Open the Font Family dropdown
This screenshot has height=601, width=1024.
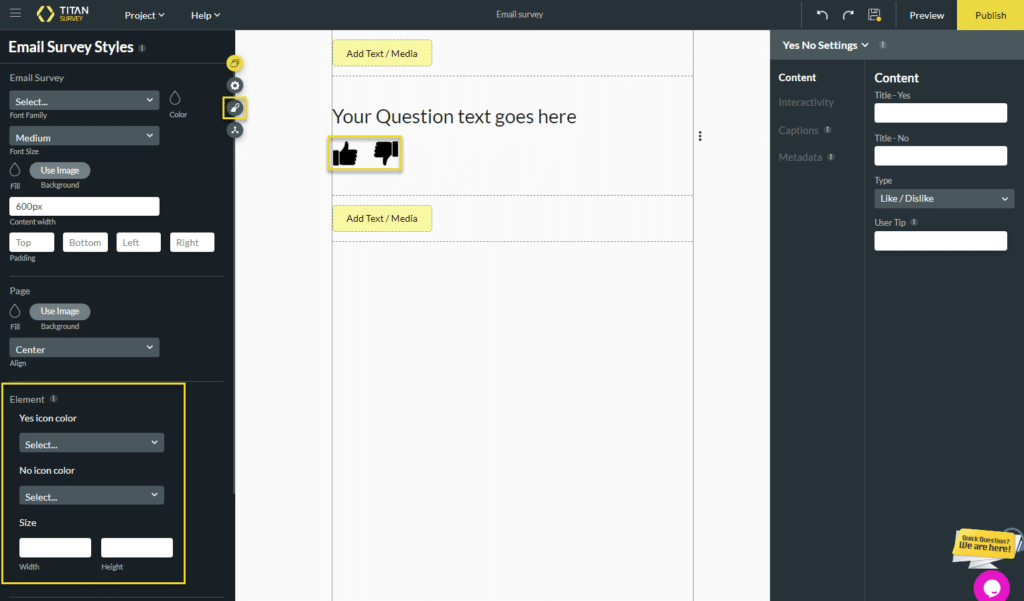(x=84, y=101)
